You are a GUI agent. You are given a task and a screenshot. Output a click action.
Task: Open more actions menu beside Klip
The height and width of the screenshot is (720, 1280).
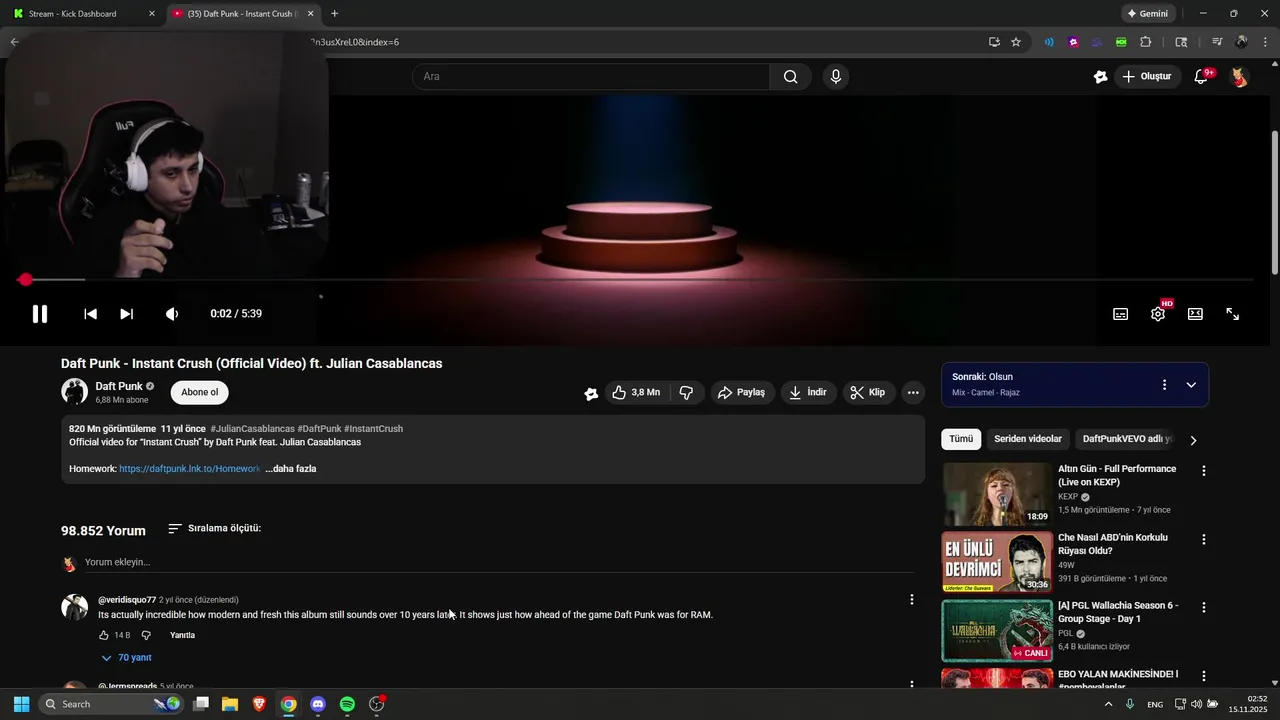coord(913,393)
